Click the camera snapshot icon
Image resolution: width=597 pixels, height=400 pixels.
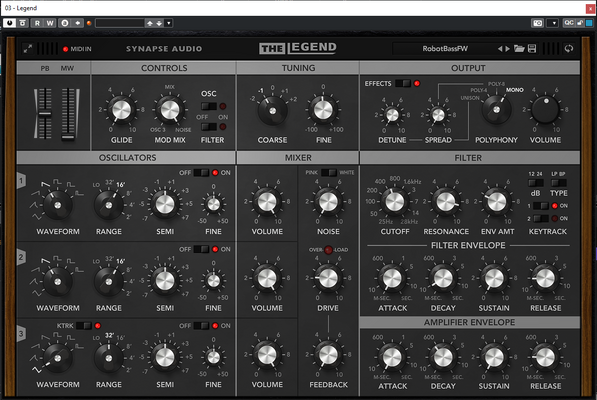537,23
